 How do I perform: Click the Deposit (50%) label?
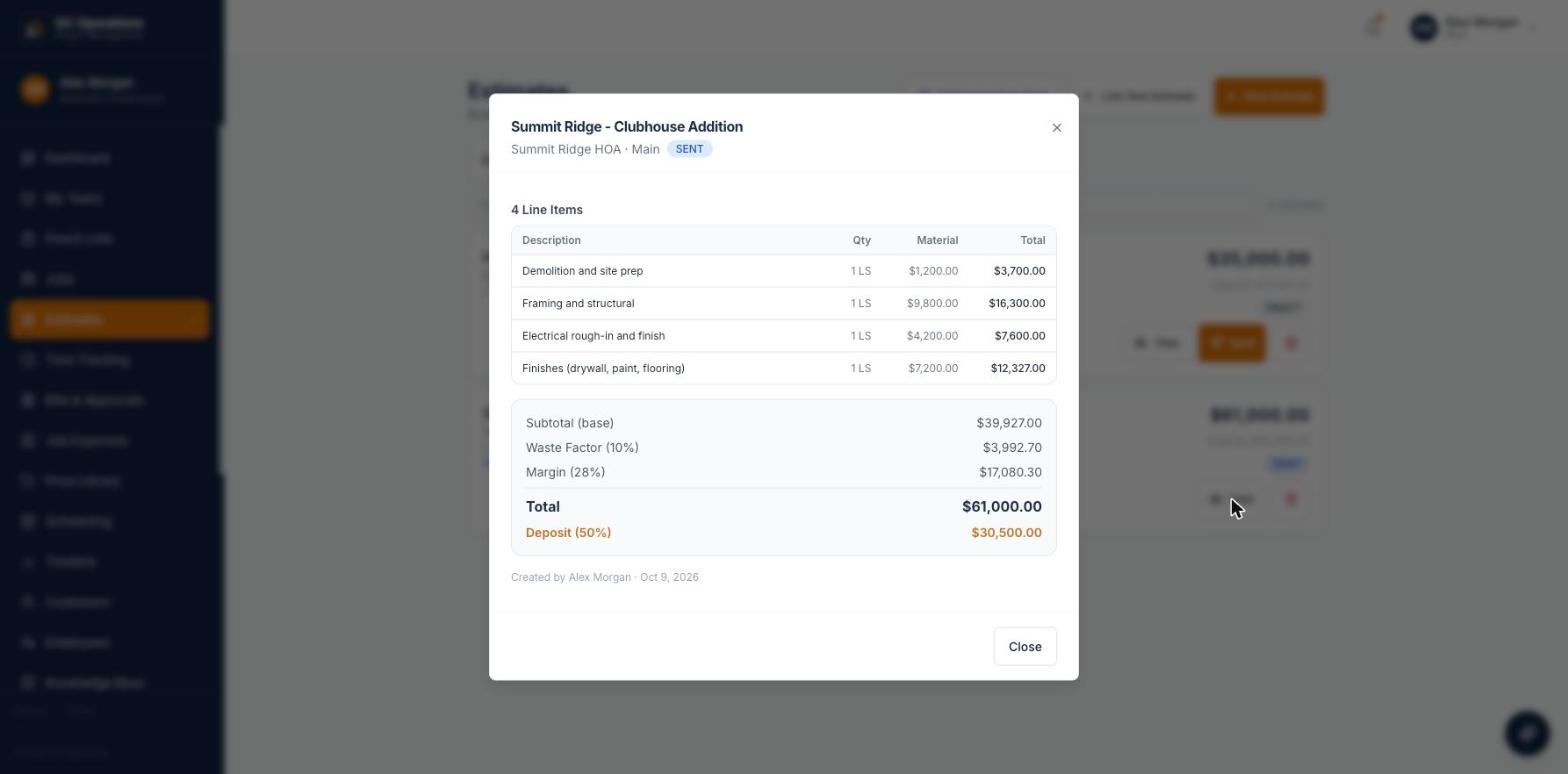pos(568,533)
